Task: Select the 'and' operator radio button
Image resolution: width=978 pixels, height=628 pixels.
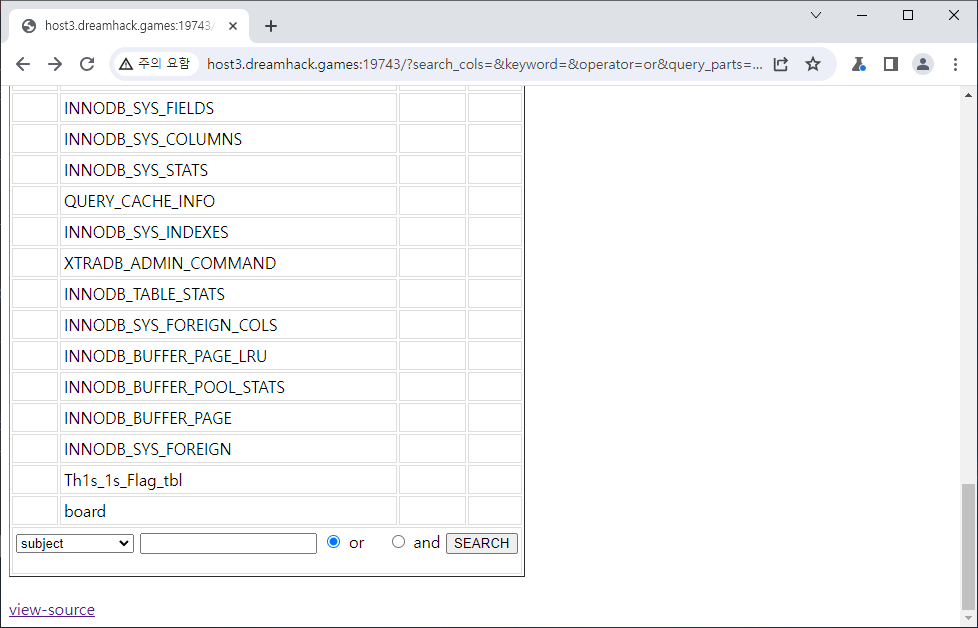Action: click(x=398, y=542)
